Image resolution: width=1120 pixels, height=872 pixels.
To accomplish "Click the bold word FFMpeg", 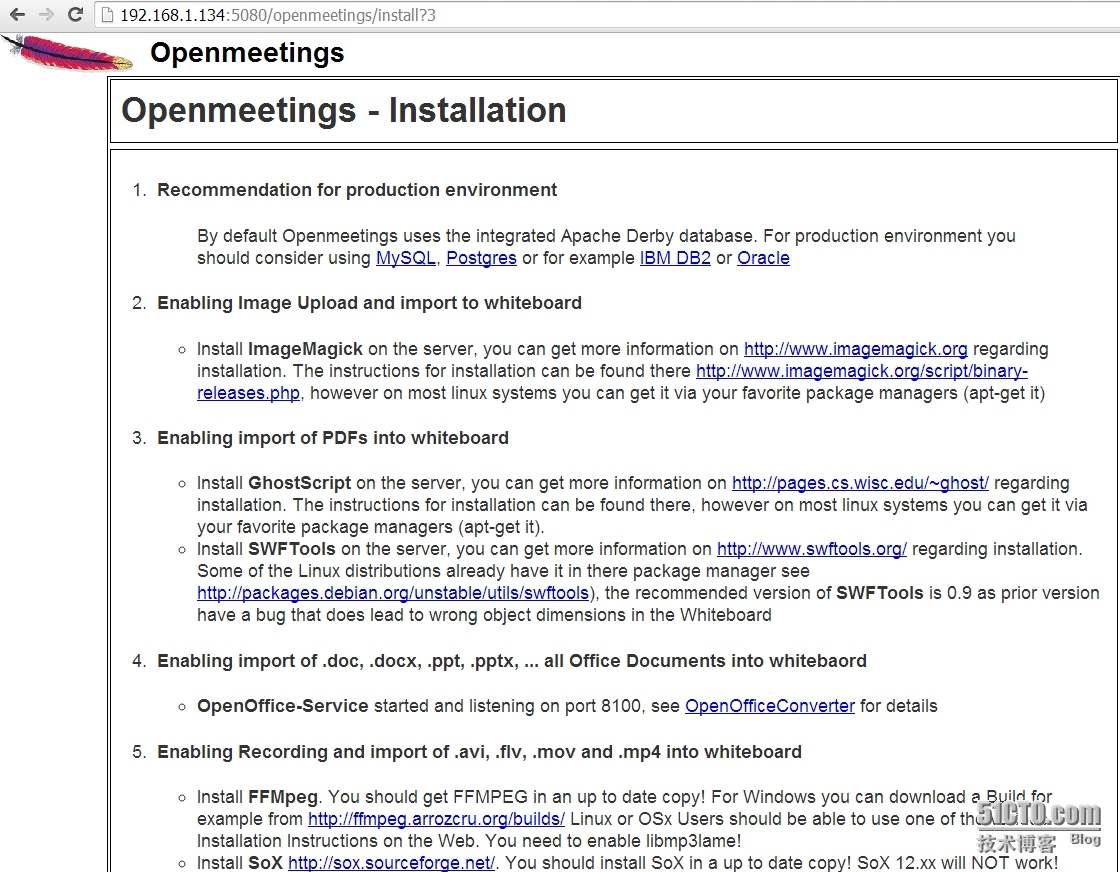I will tap(284, 797).
